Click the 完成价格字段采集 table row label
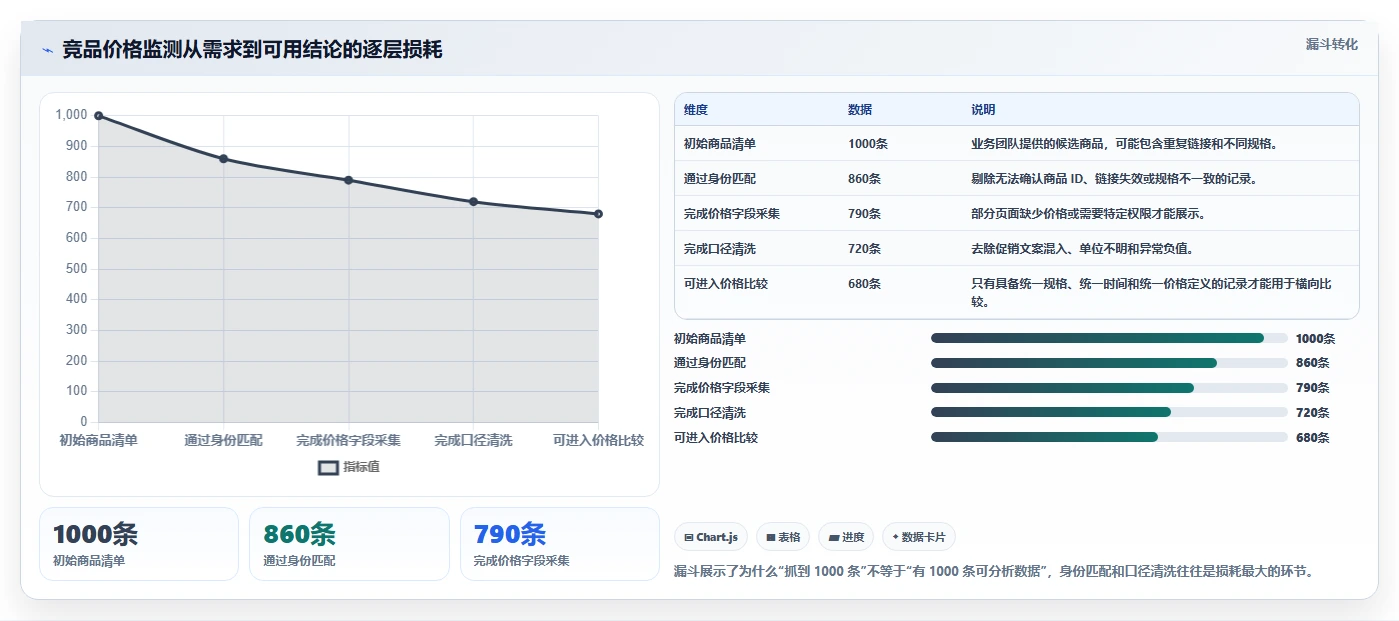 [732, 214]
